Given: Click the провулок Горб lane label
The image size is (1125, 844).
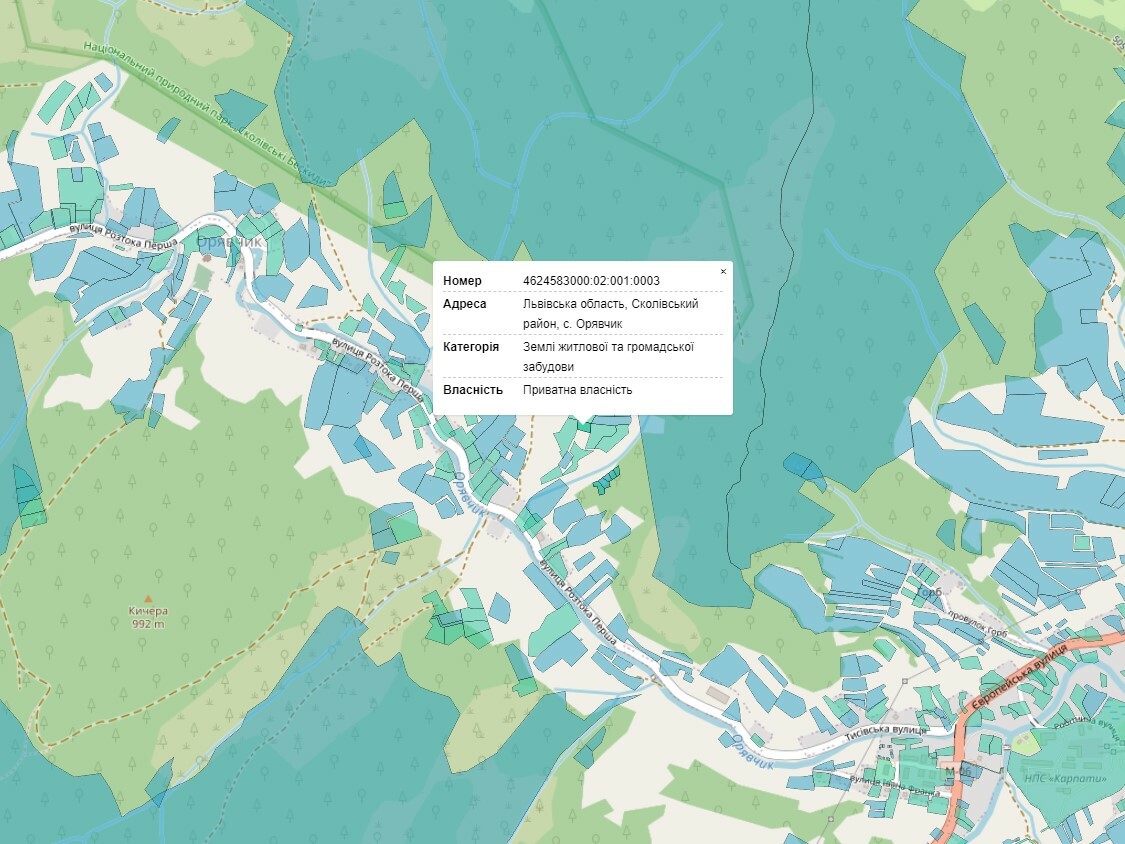Looking at the screenshot, I should tap(978, 624).
